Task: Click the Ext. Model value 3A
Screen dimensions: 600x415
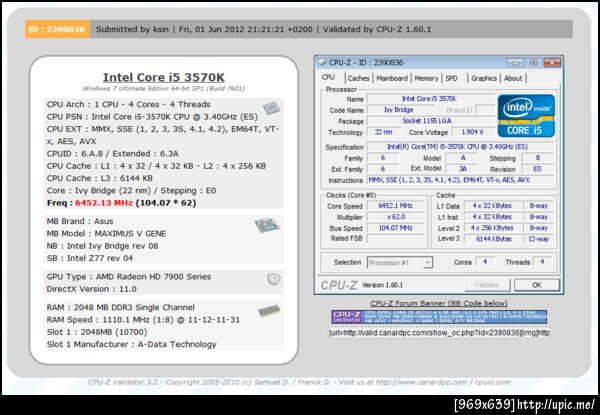Action: tap(463, 169)
